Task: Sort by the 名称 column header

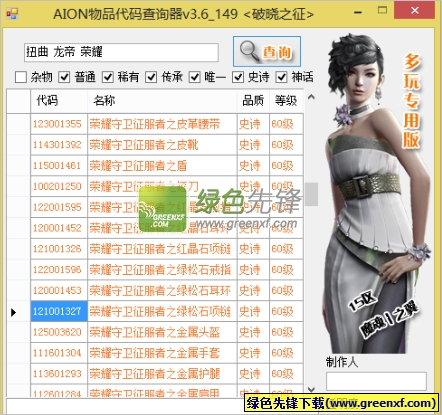Action: click(x=162, y=101)
